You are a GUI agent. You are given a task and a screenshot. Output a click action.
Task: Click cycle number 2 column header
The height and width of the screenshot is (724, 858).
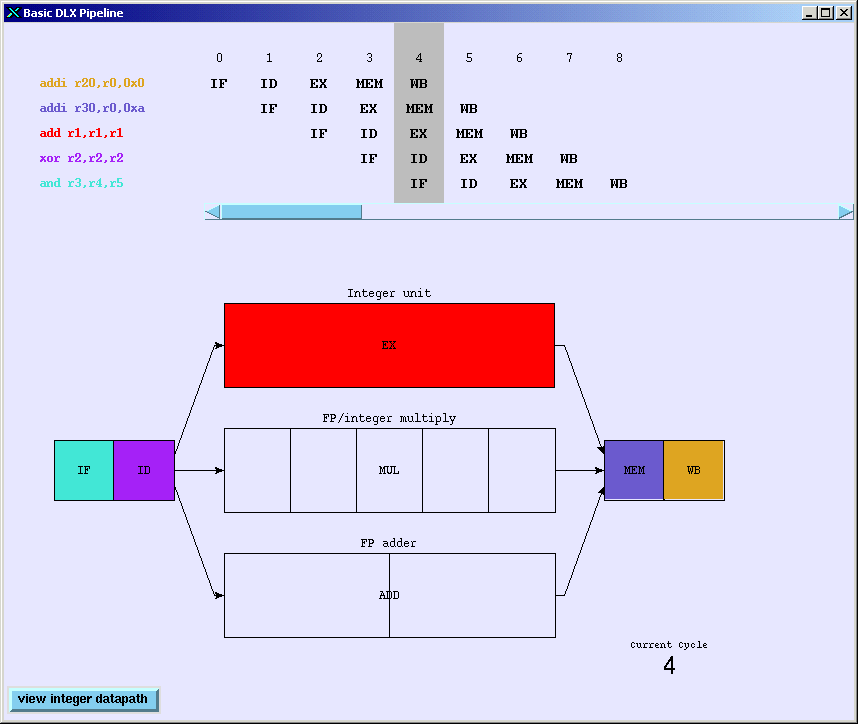click(319, 58)
